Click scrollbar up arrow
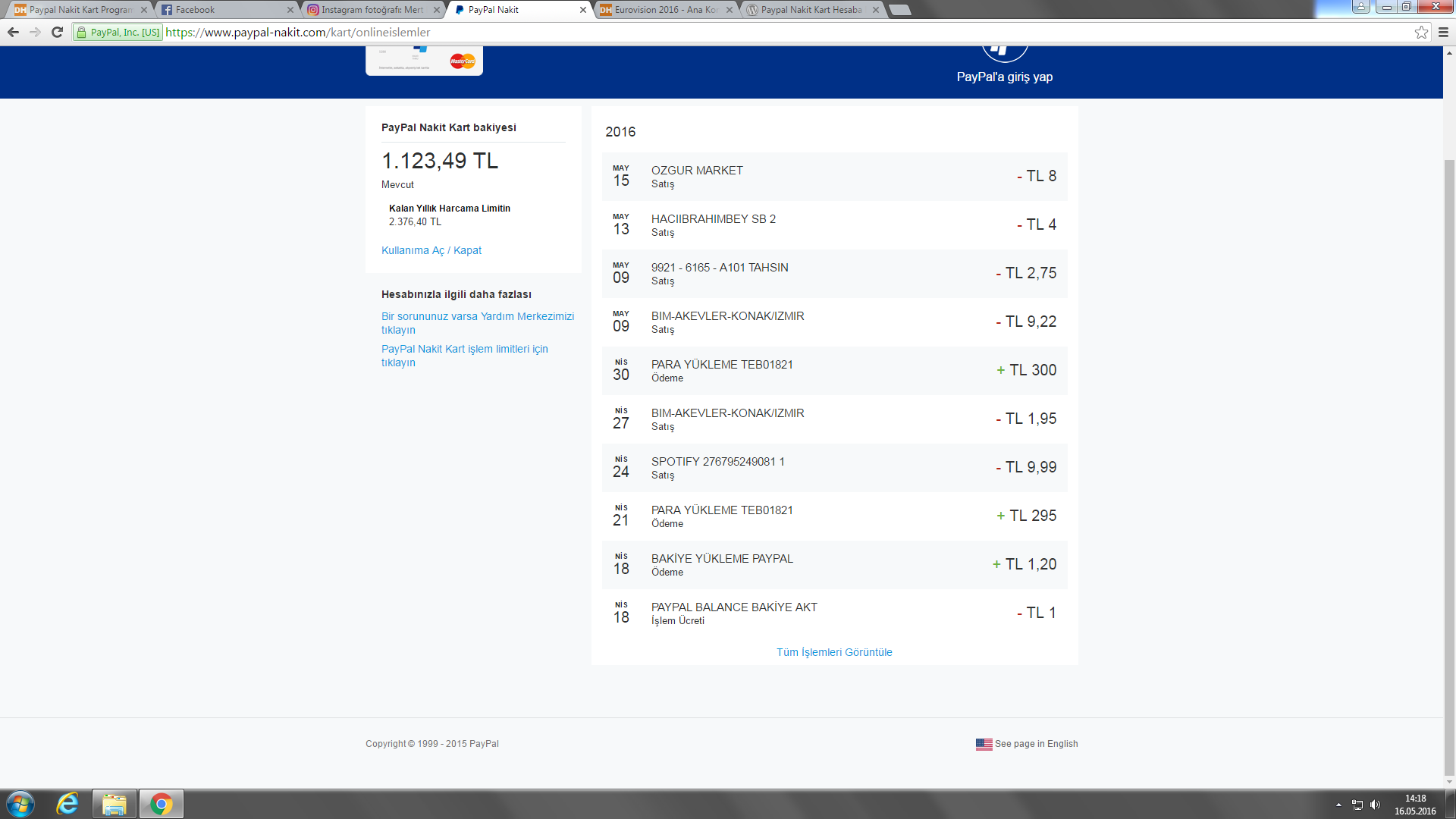 [1449, 53]
